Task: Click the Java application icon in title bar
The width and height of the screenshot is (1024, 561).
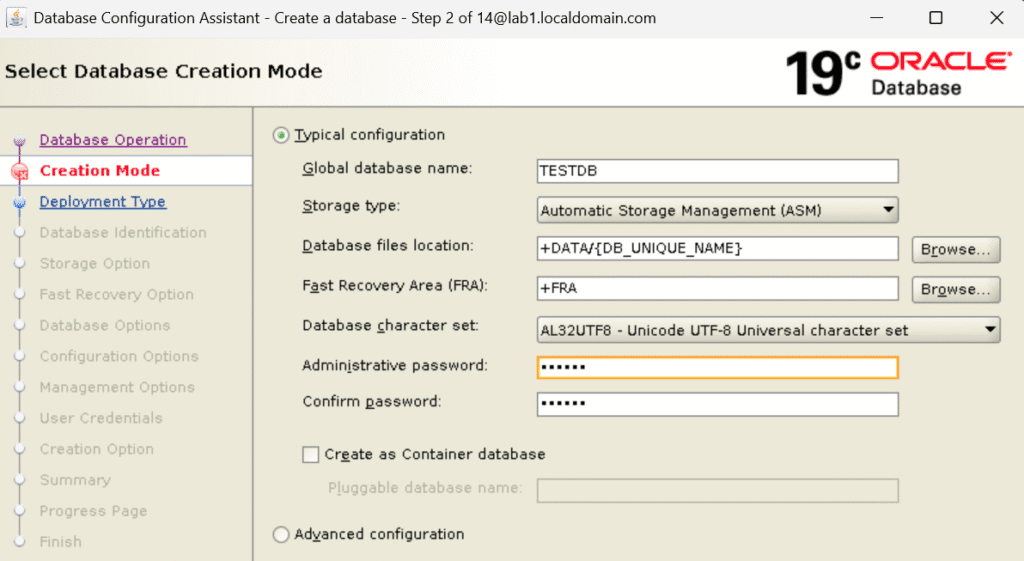Action: (16, 18)
